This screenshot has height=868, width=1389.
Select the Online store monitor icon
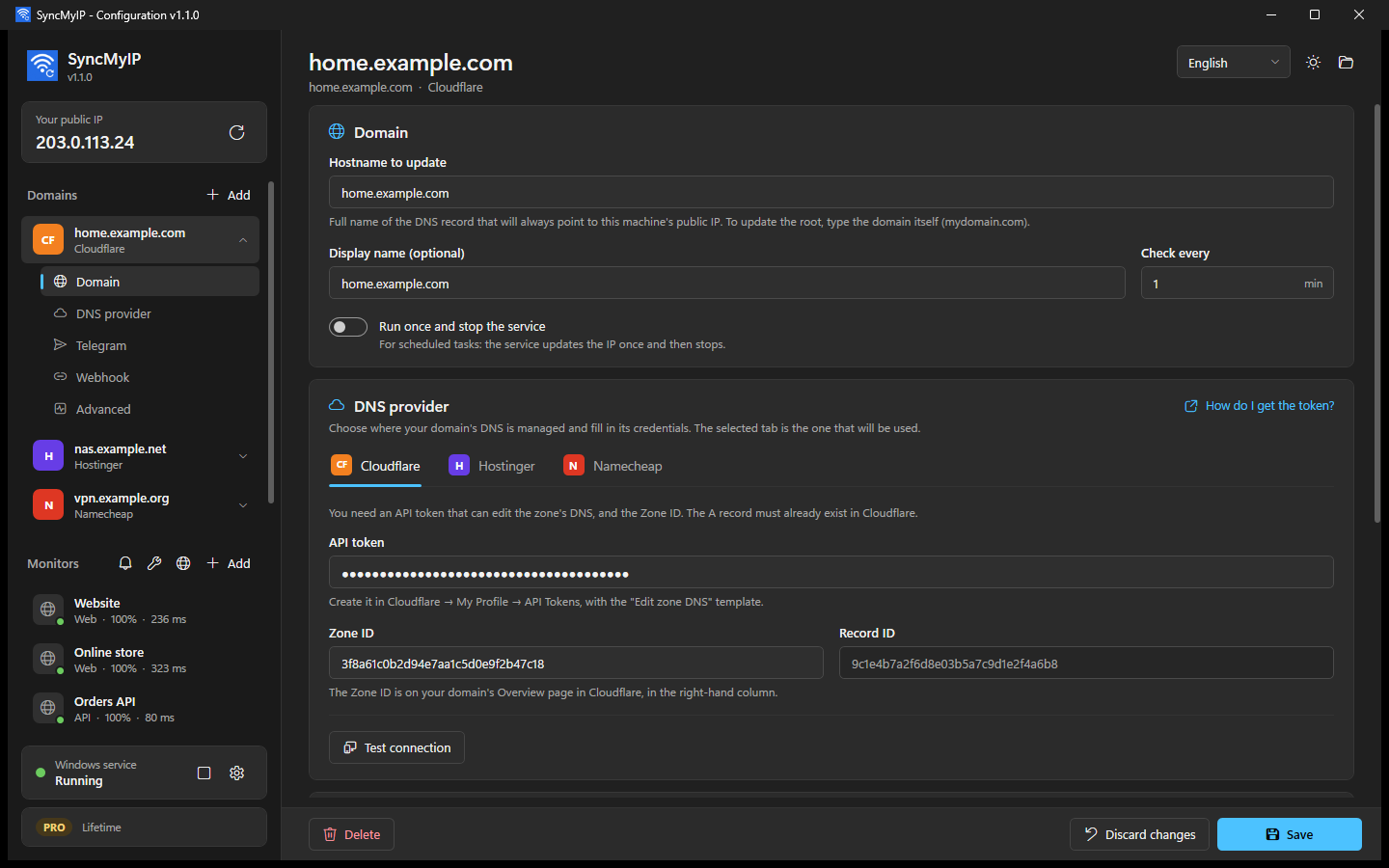[48, 659]
